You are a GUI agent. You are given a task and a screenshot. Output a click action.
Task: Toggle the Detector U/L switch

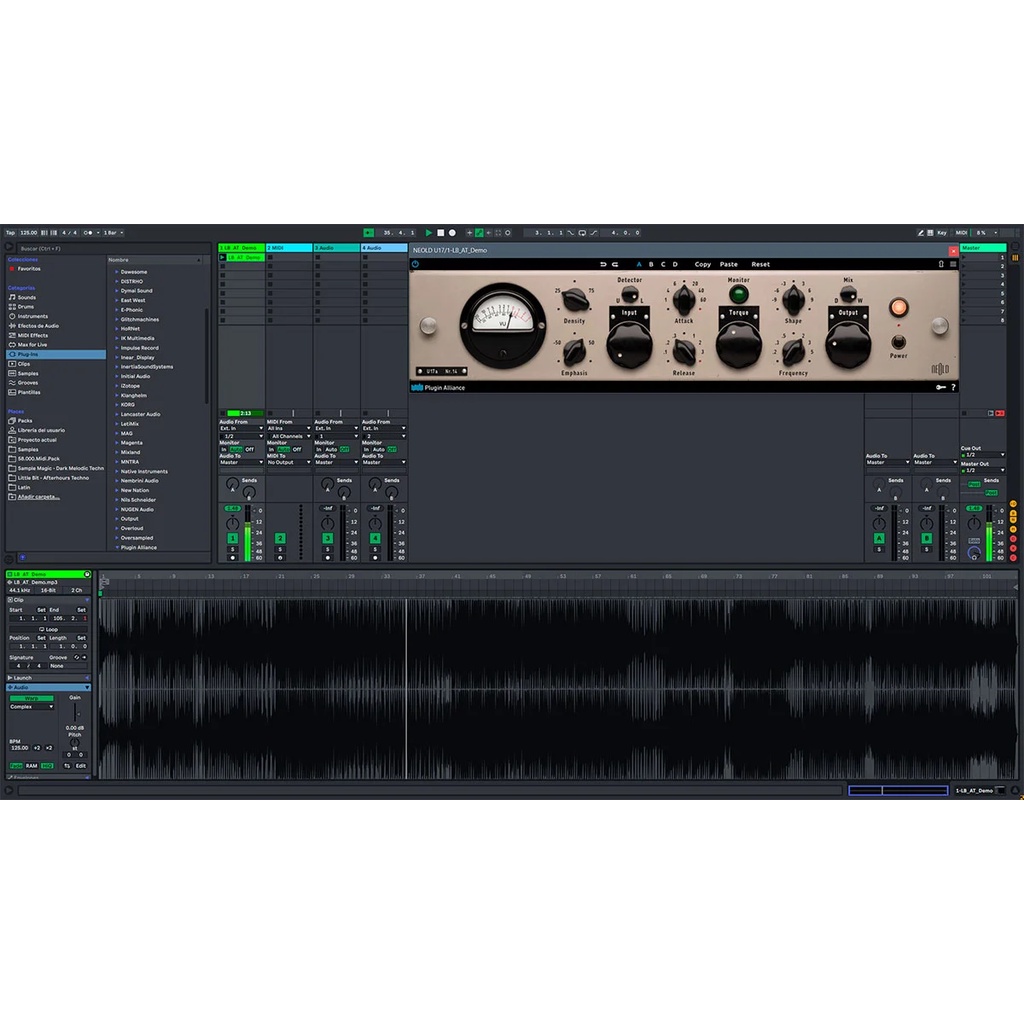pos(630,295)
